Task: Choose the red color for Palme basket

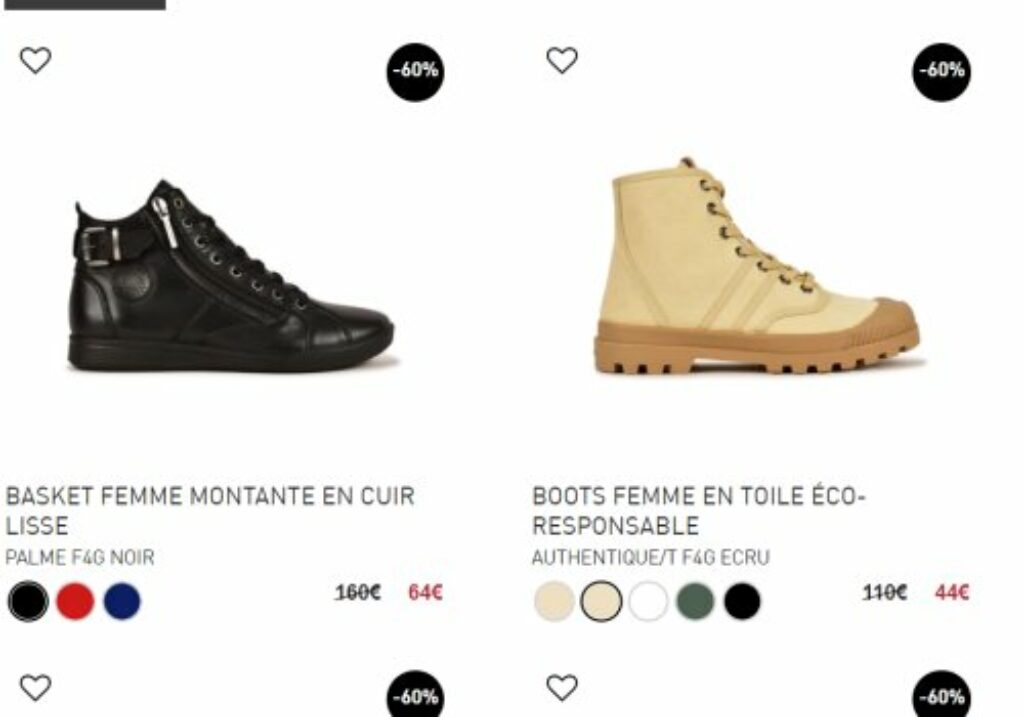Action: click(x=75, y=601)
